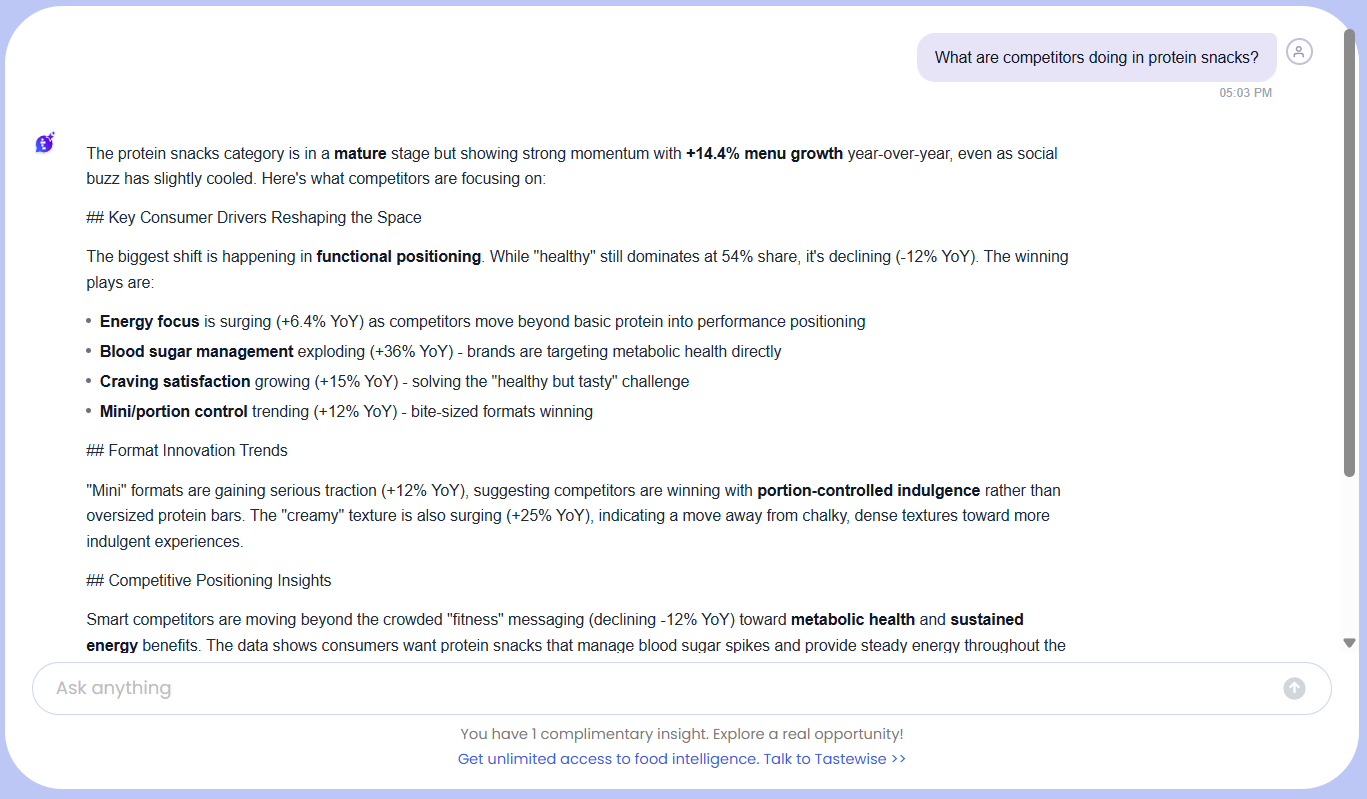Click the "Format Innovation Trends" heading
Image resolution: width=1367 pixels, height=799 pixels.
coord(187,450)
